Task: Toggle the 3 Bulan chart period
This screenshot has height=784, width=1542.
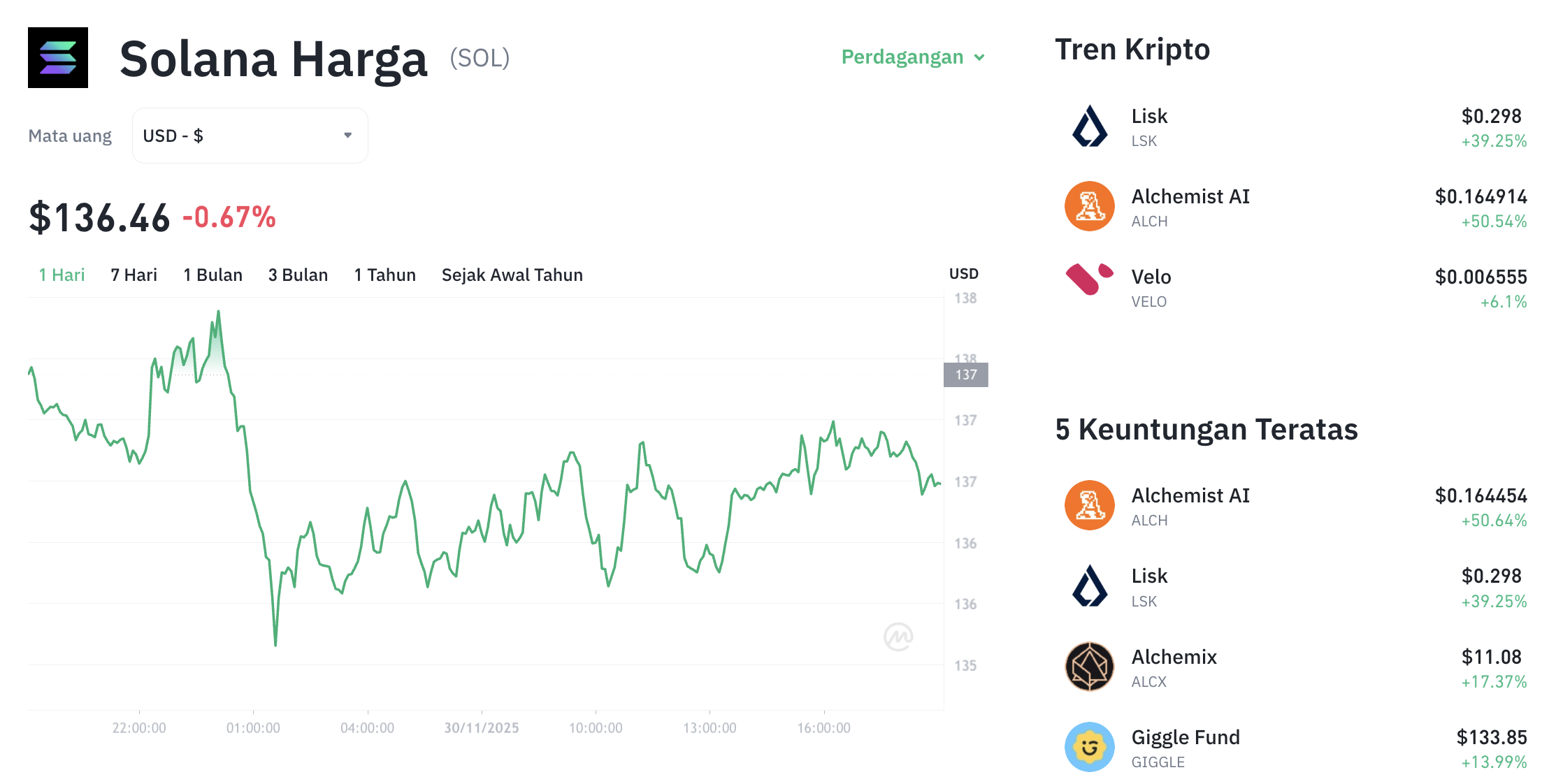Action: point(297,275)
